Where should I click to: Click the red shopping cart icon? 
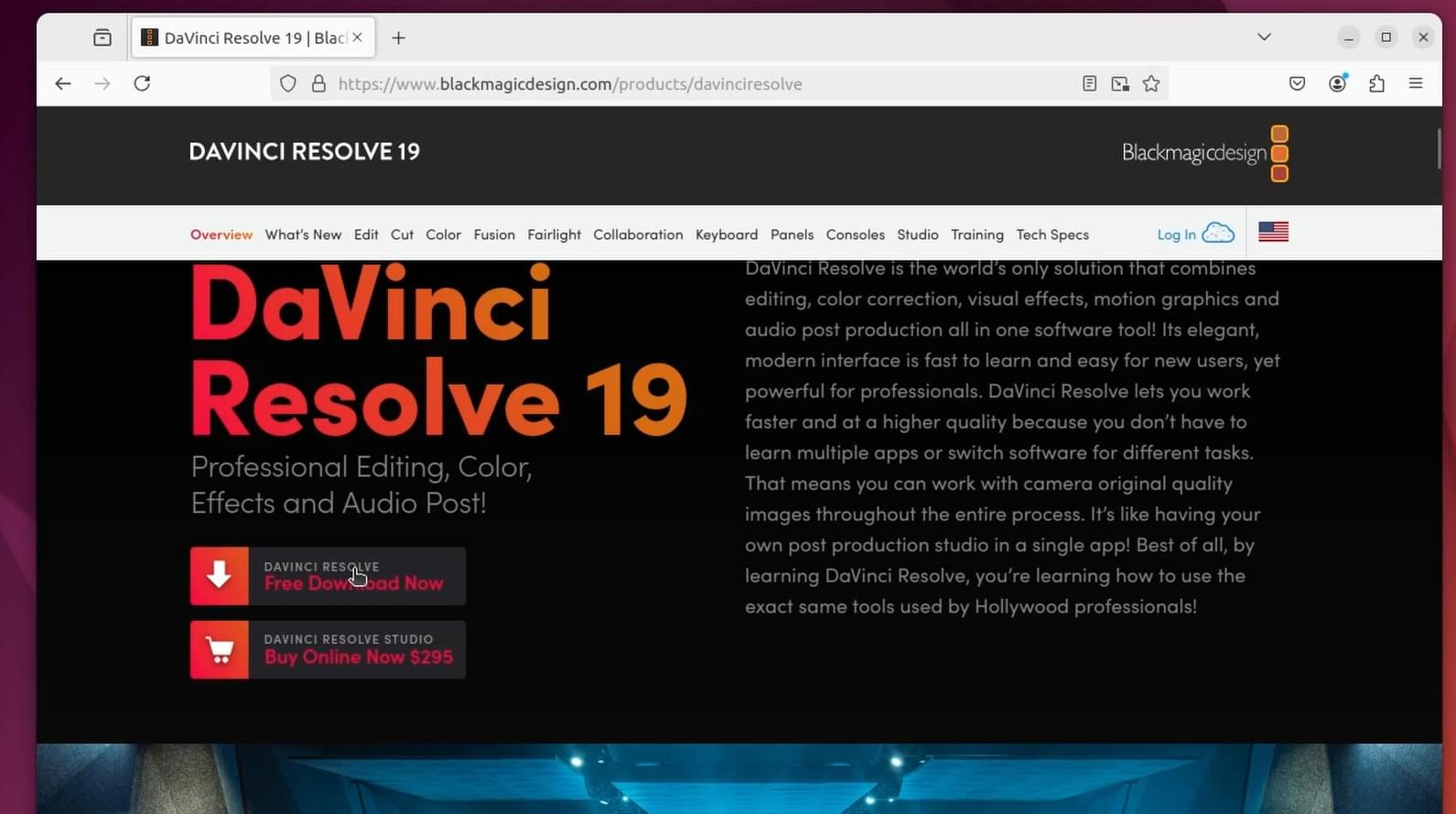coord(219,650)
